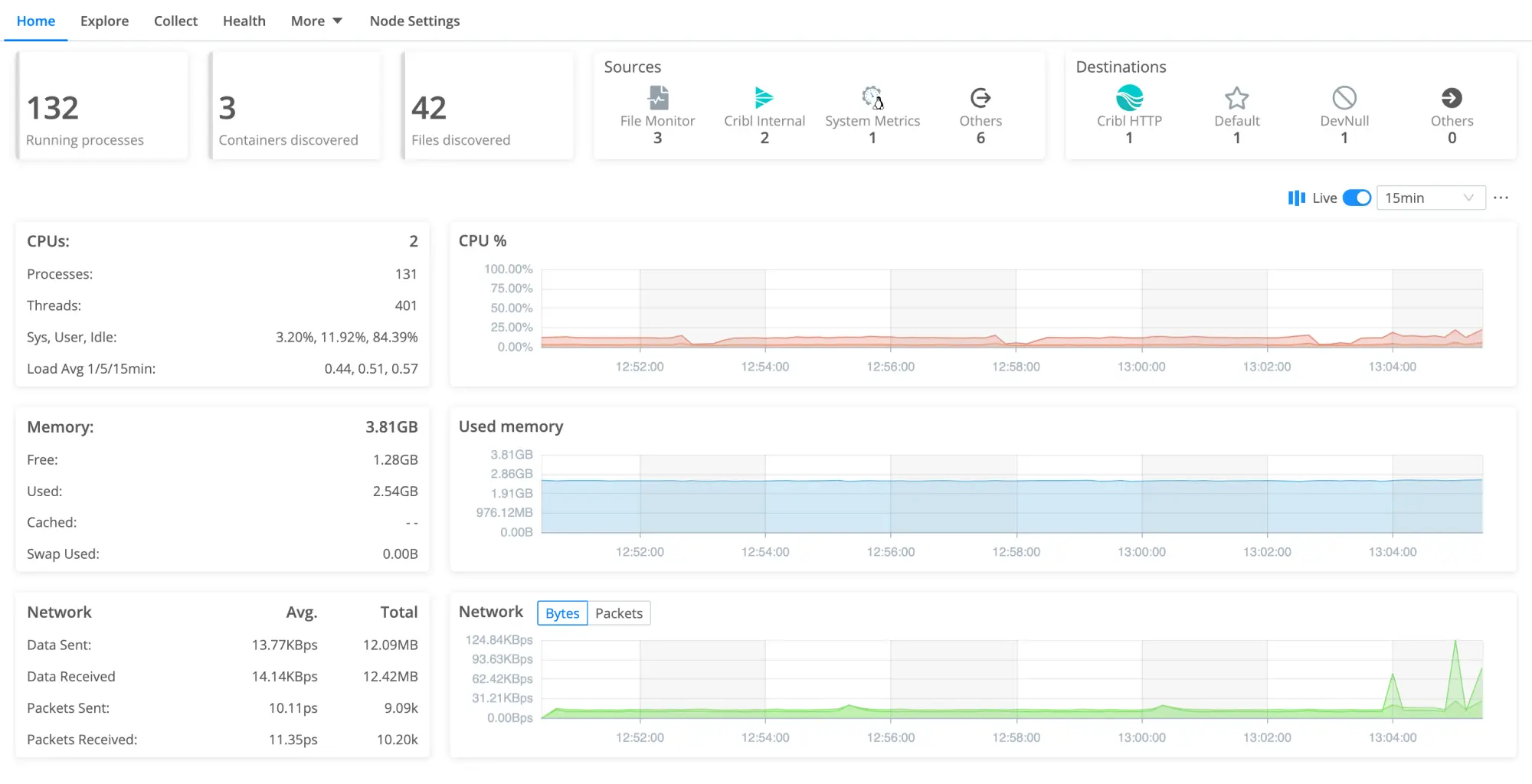
Task: Open Node Settings page
Action: (x=414, y=21)
